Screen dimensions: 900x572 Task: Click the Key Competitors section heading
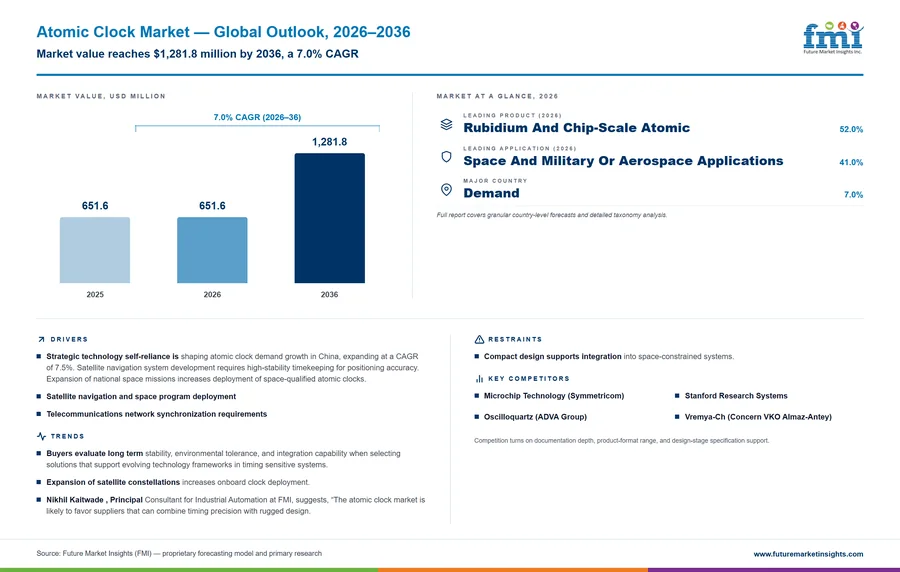click(529, 379)
